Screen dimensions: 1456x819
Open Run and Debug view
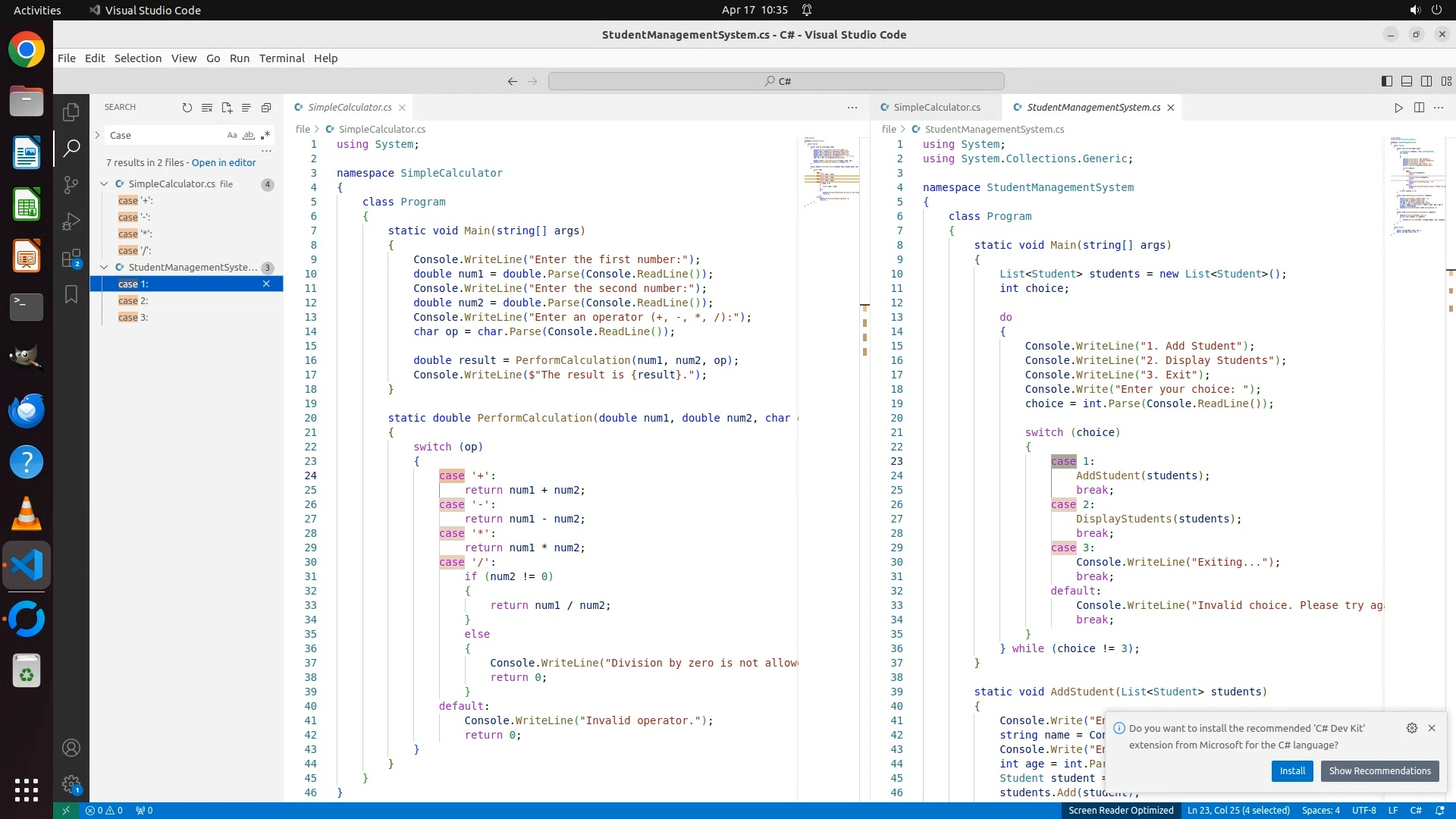pyautogui.click(x=71, y=221)
